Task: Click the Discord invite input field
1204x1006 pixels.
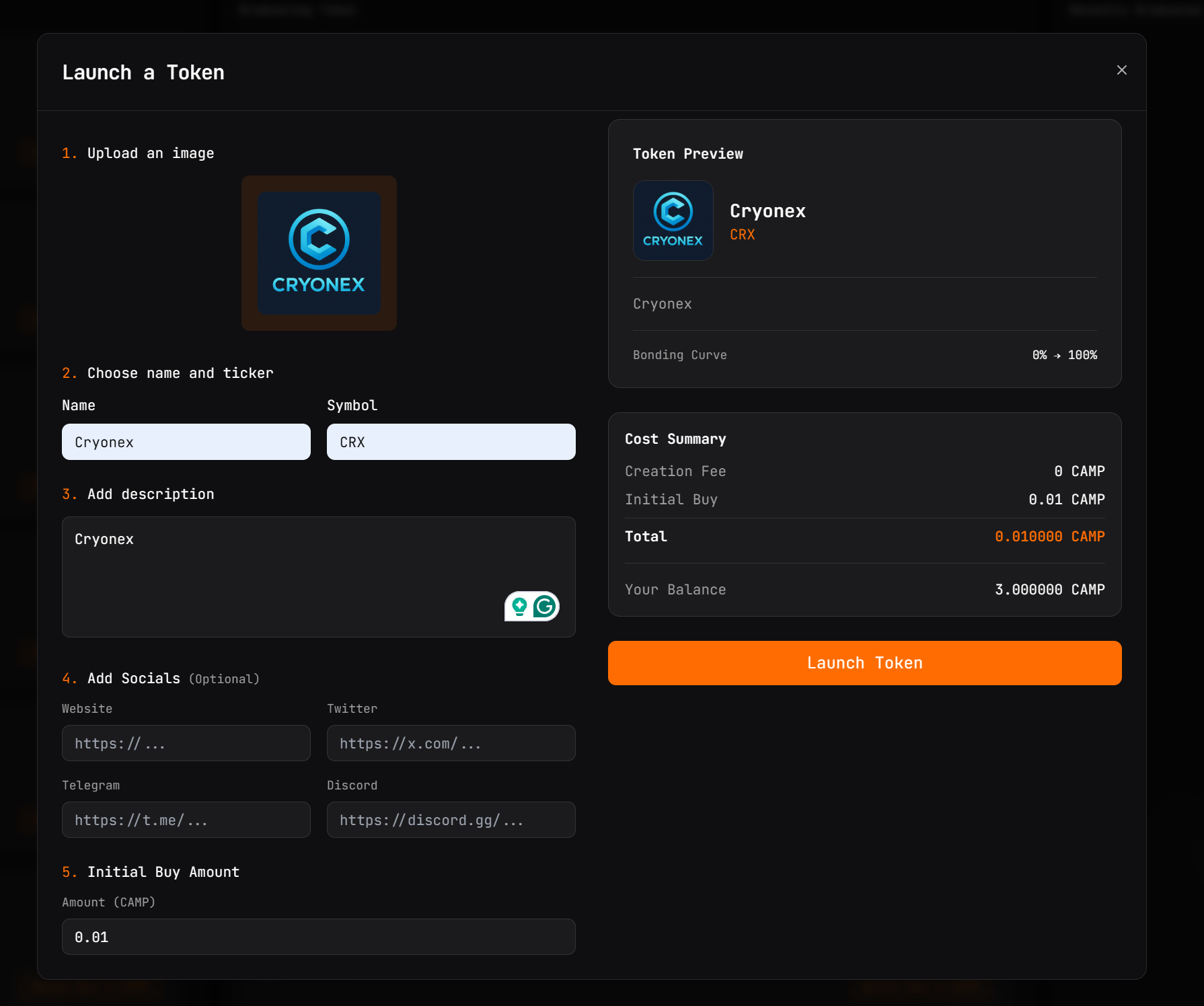Action: (x=451, y=820)
